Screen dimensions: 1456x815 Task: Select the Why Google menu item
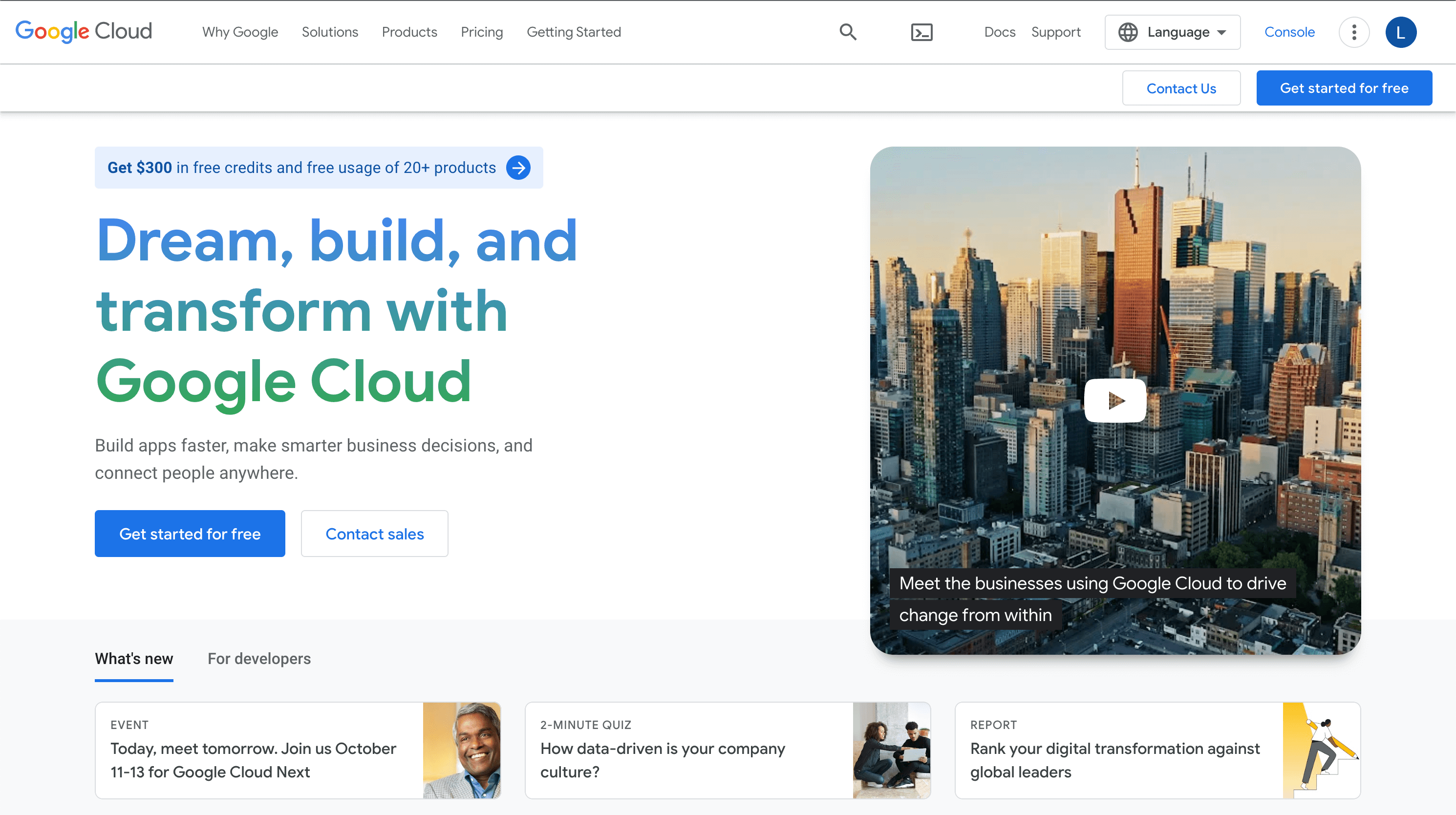point(241,32)
